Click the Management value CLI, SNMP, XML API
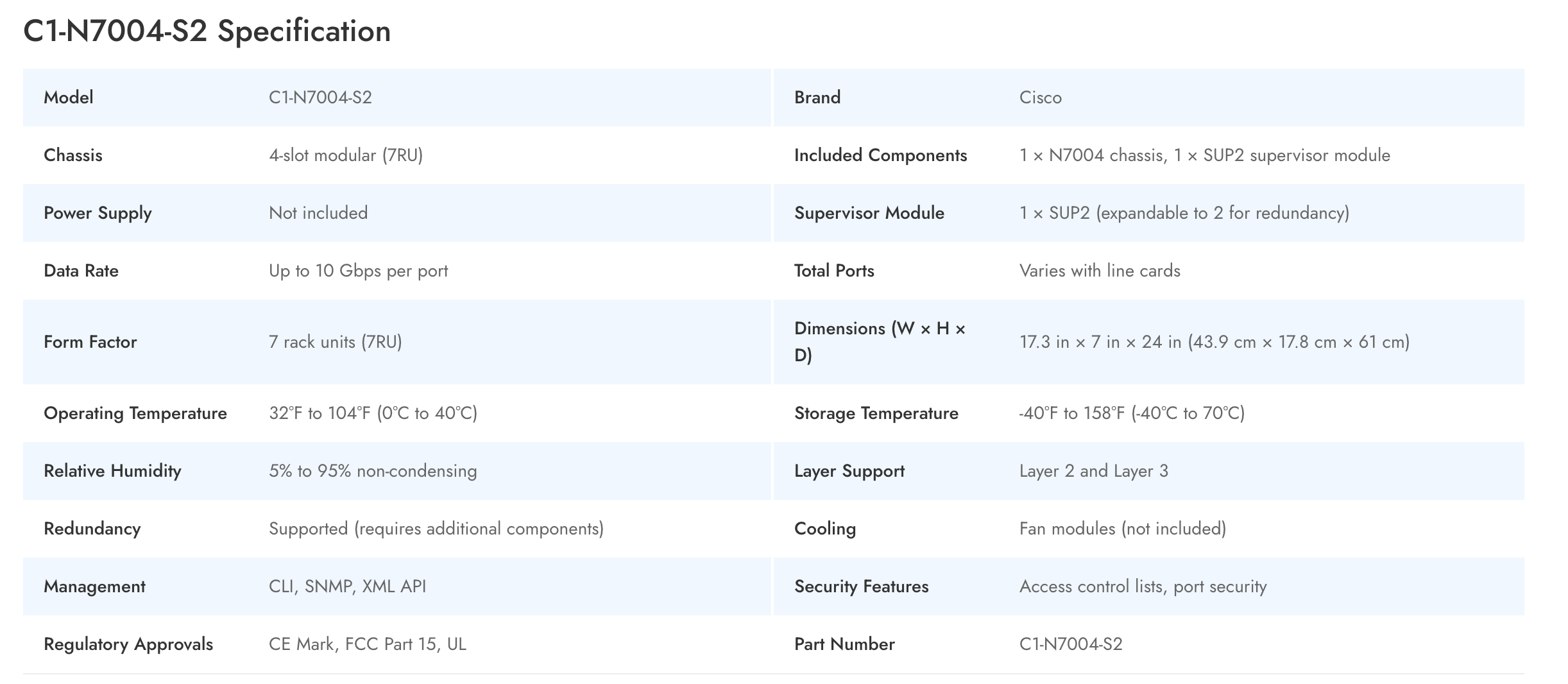1568x684 pixels. [347, 586]
